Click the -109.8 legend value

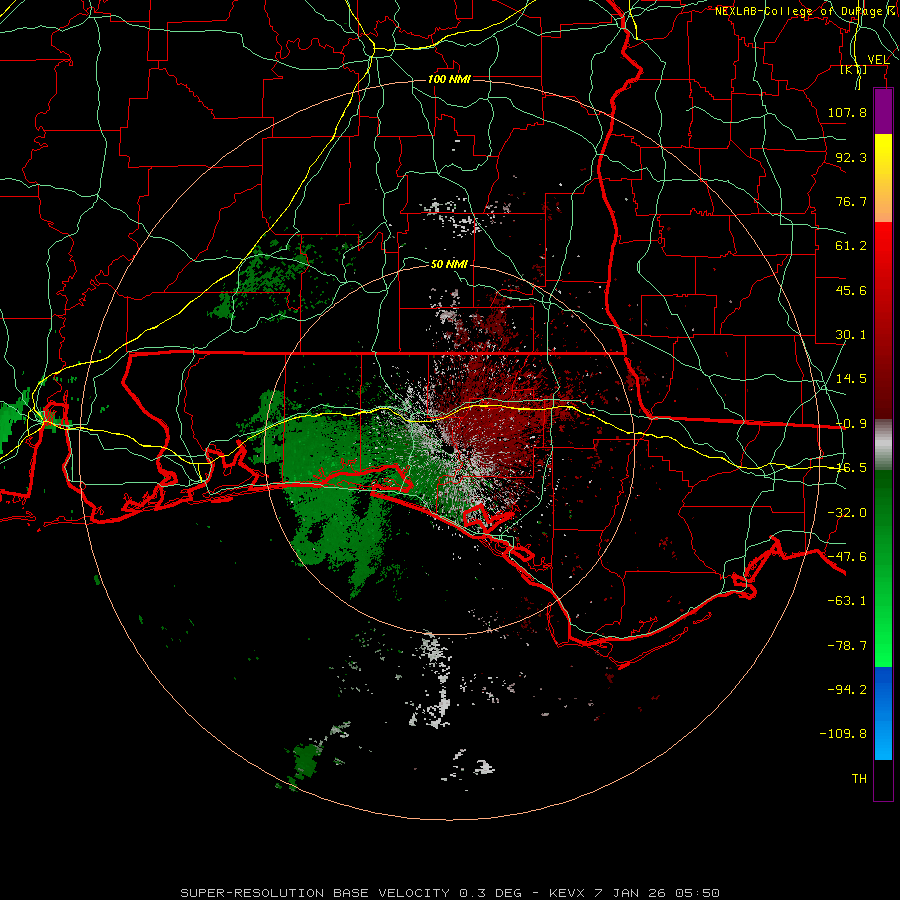click(x=843, y=734)
